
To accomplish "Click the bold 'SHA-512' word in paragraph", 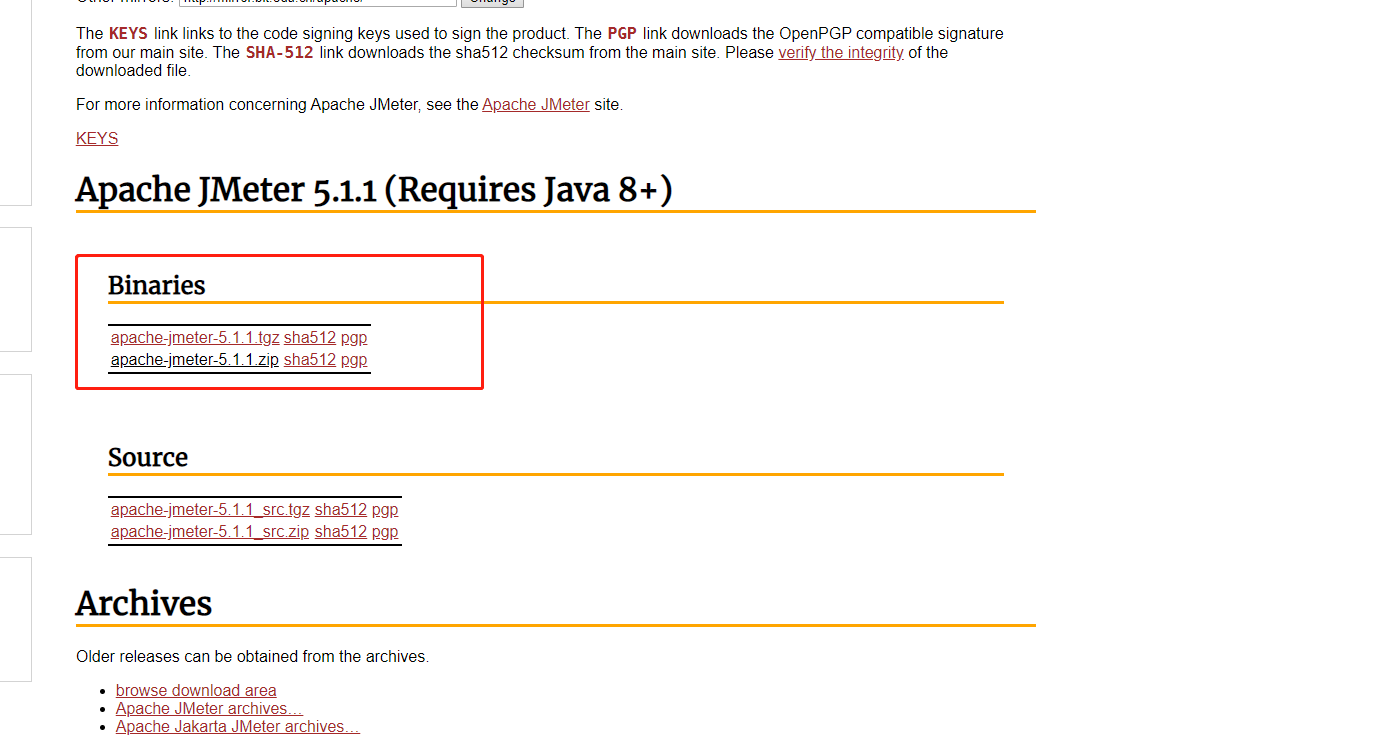I will click(x=279, y=52).
